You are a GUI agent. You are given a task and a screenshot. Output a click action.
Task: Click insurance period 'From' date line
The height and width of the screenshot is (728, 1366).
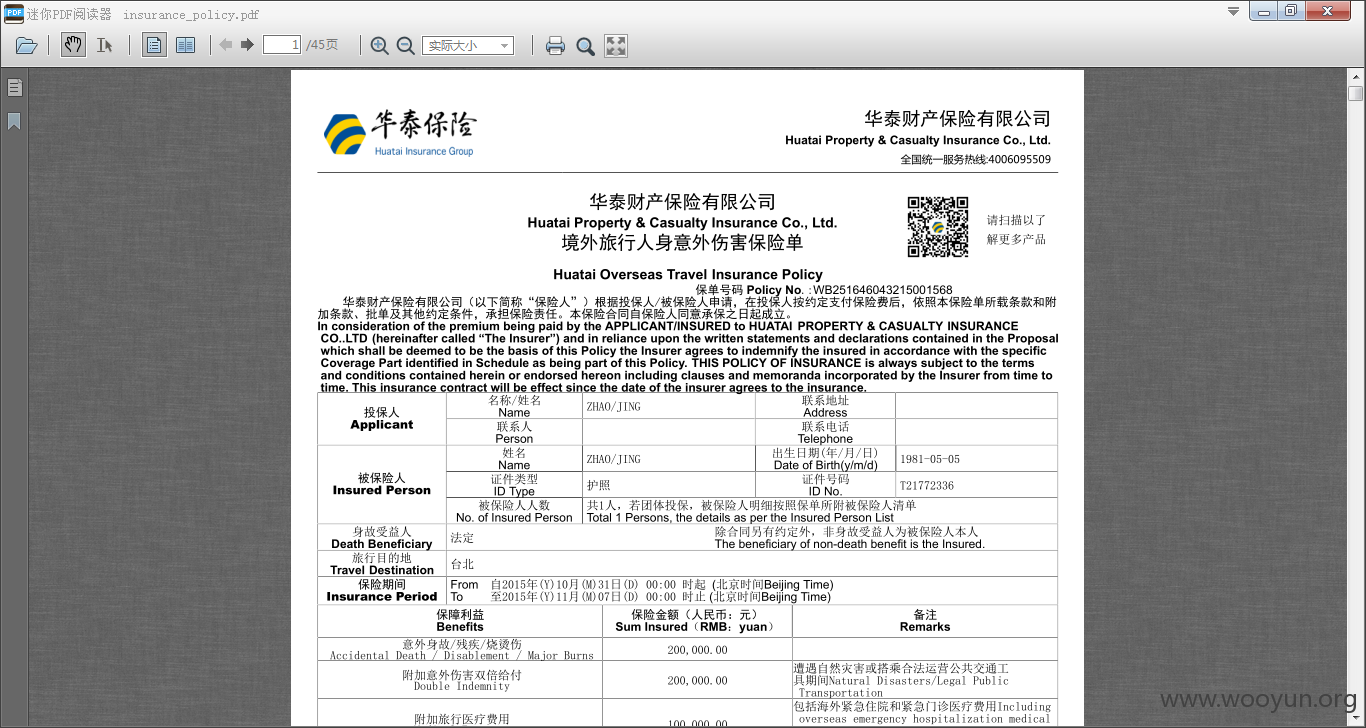point(641,584)
